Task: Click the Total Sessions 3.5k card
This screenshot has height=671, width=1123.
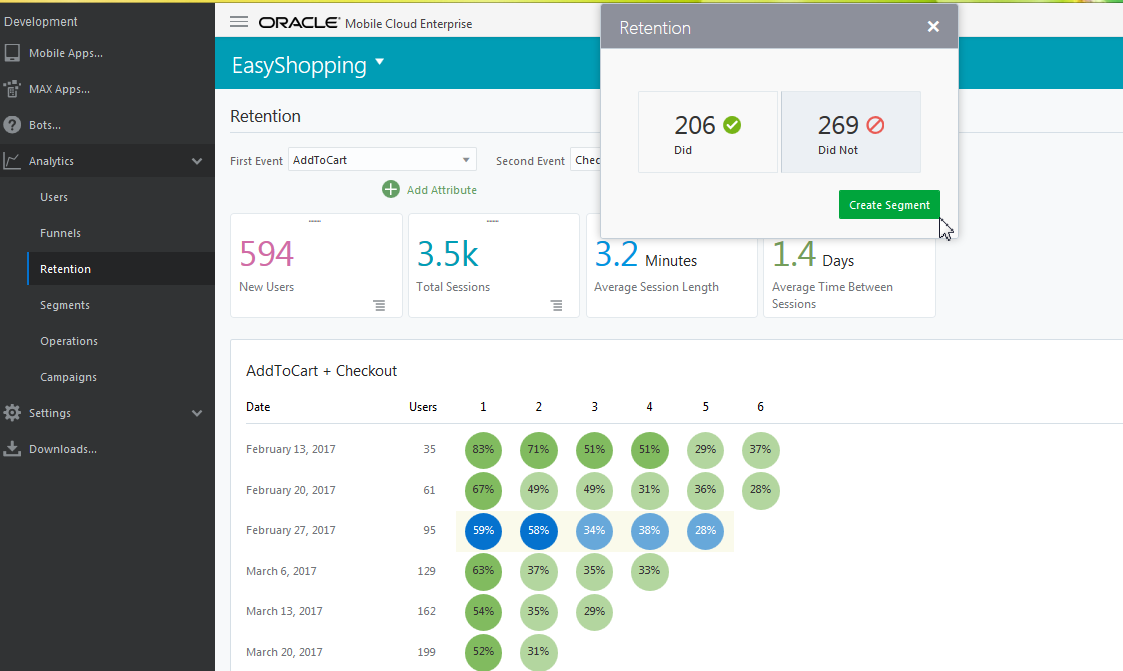Action: pyautogui.click(x=493, y=265)
